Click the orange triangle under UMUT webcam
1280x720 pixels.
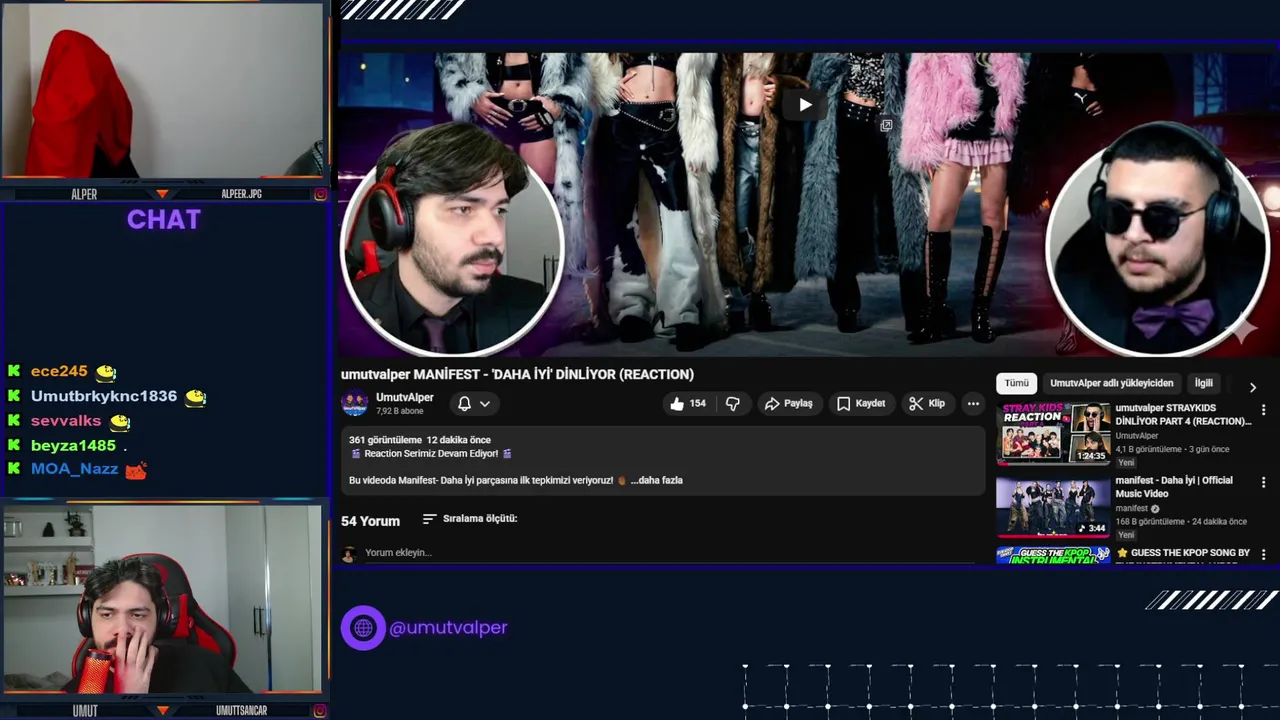(x=162, y=711)
